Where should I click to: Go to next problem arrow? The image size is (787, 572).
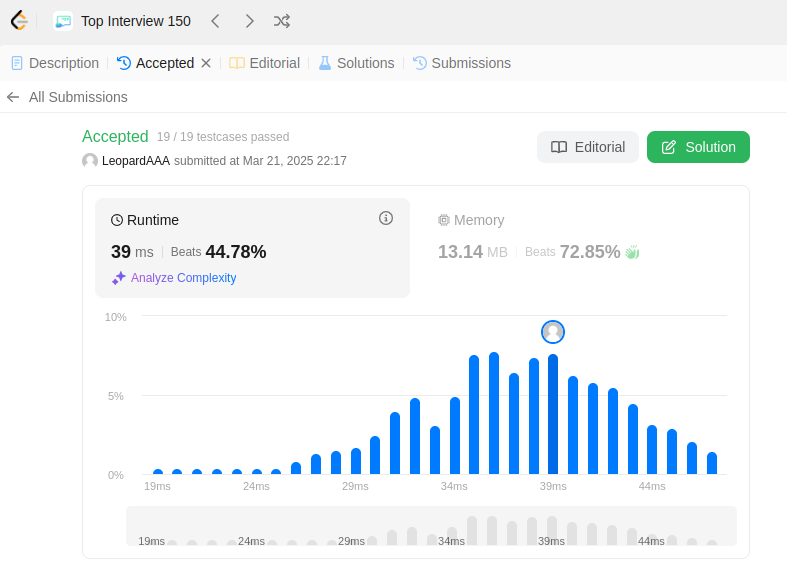point(249,21)
